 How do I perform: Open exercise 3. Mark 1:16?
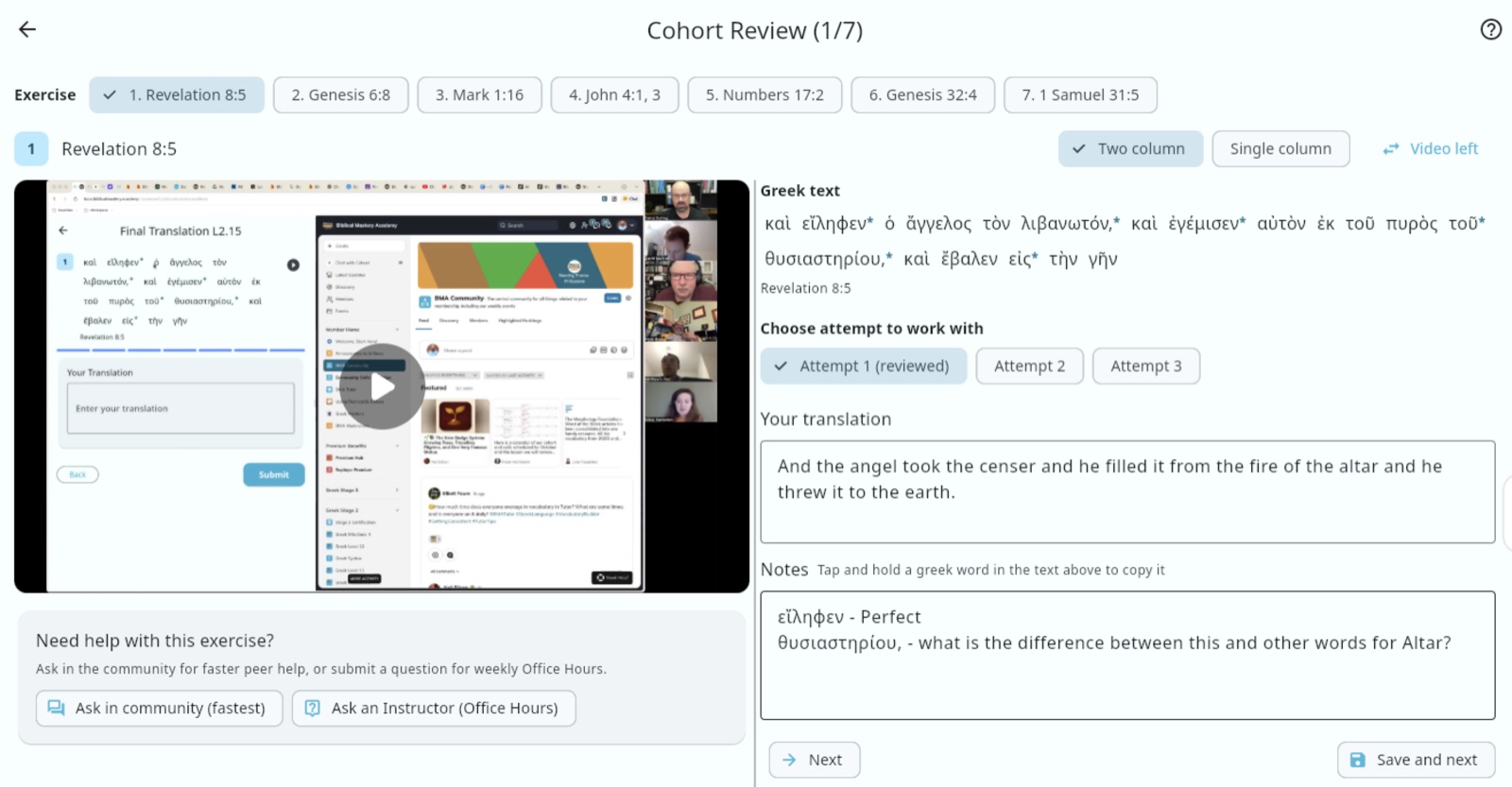click(479, 94)
